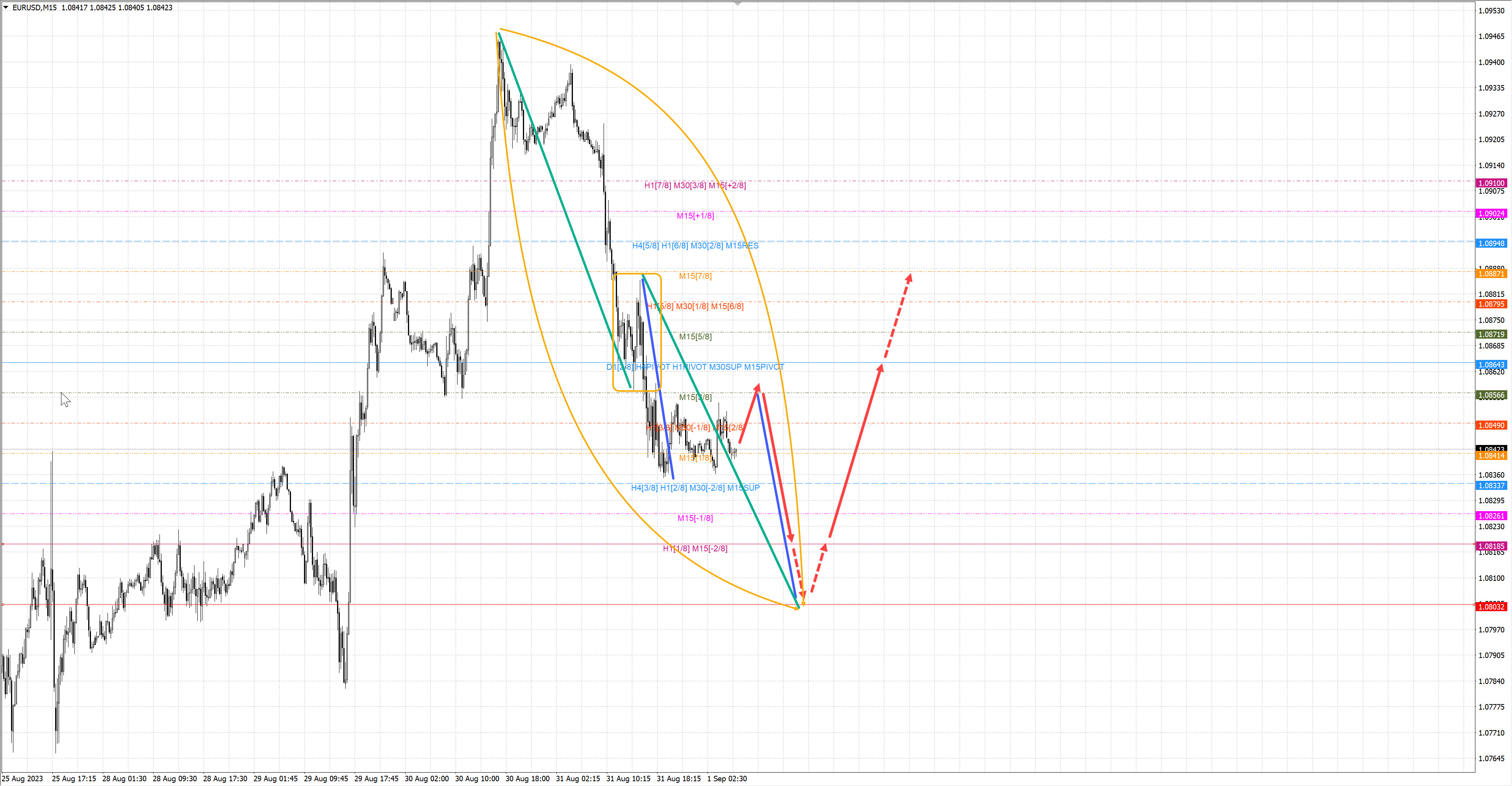
Task: Click the chart shift triangle marker at top
Action: pyautogui.click(x=738, y=4)
